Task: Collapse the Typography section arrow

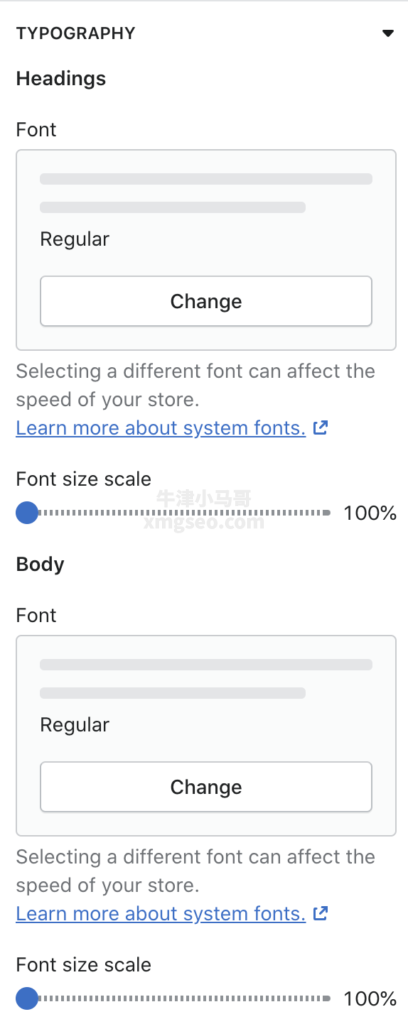Action: click(388, 33)
